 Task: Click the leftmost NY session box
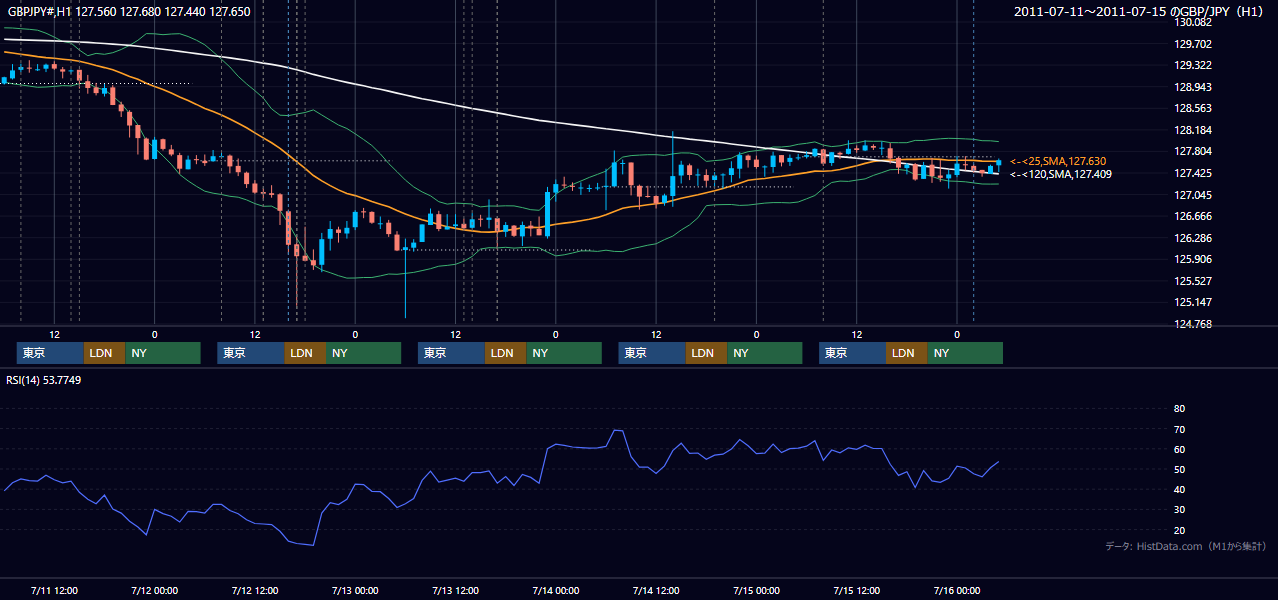(x=163, y=353)
